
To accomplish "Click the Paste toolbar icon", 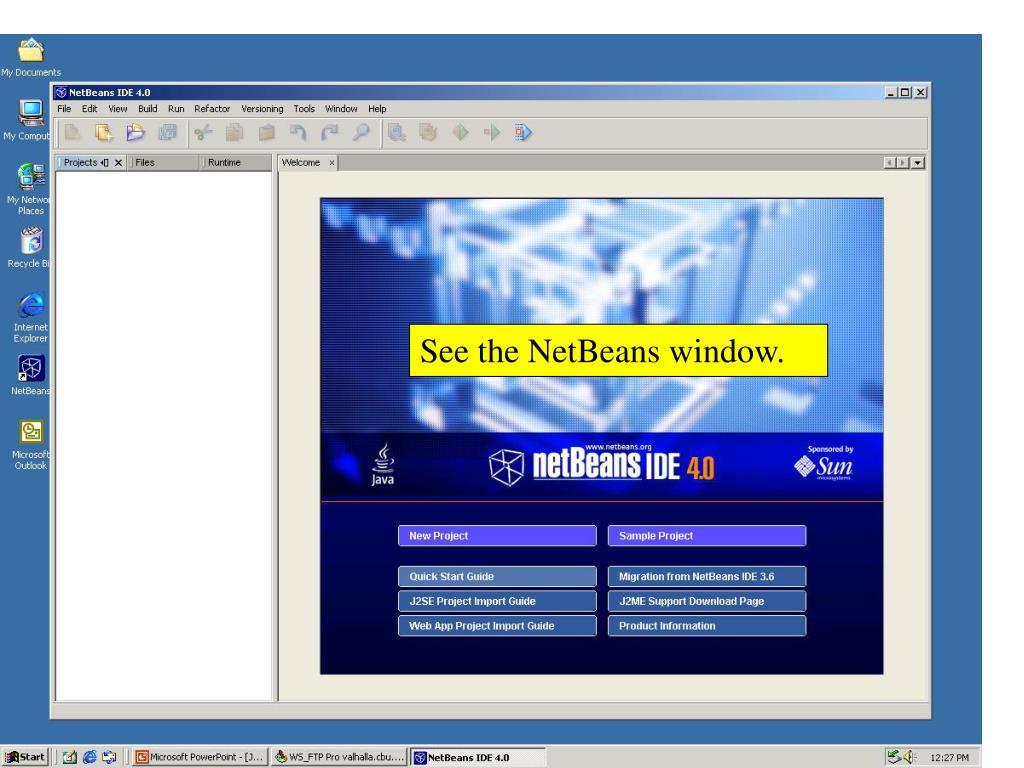I will pos(266,133).
